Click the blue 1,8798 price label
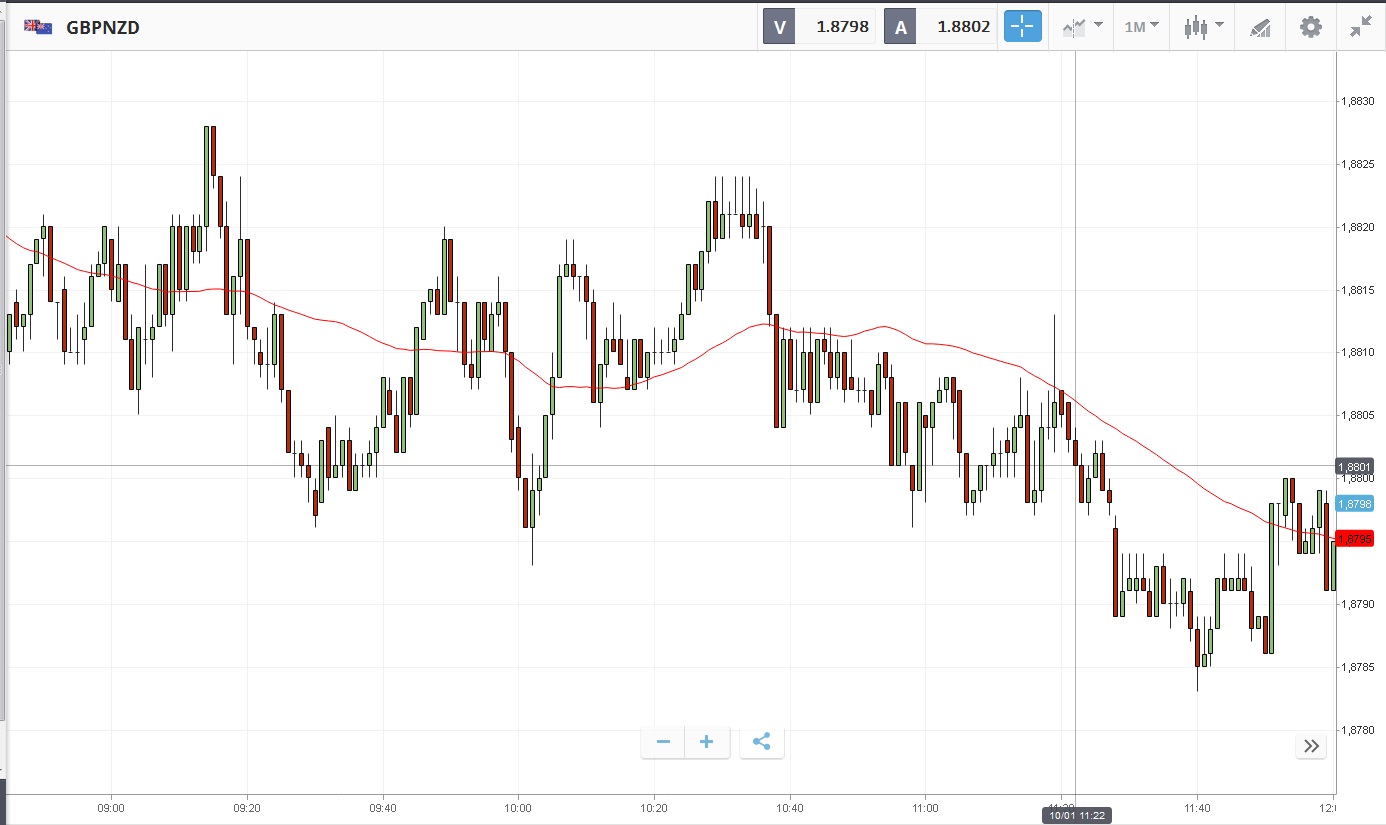Screen dimensions: 1386x825 (1354, 504)
